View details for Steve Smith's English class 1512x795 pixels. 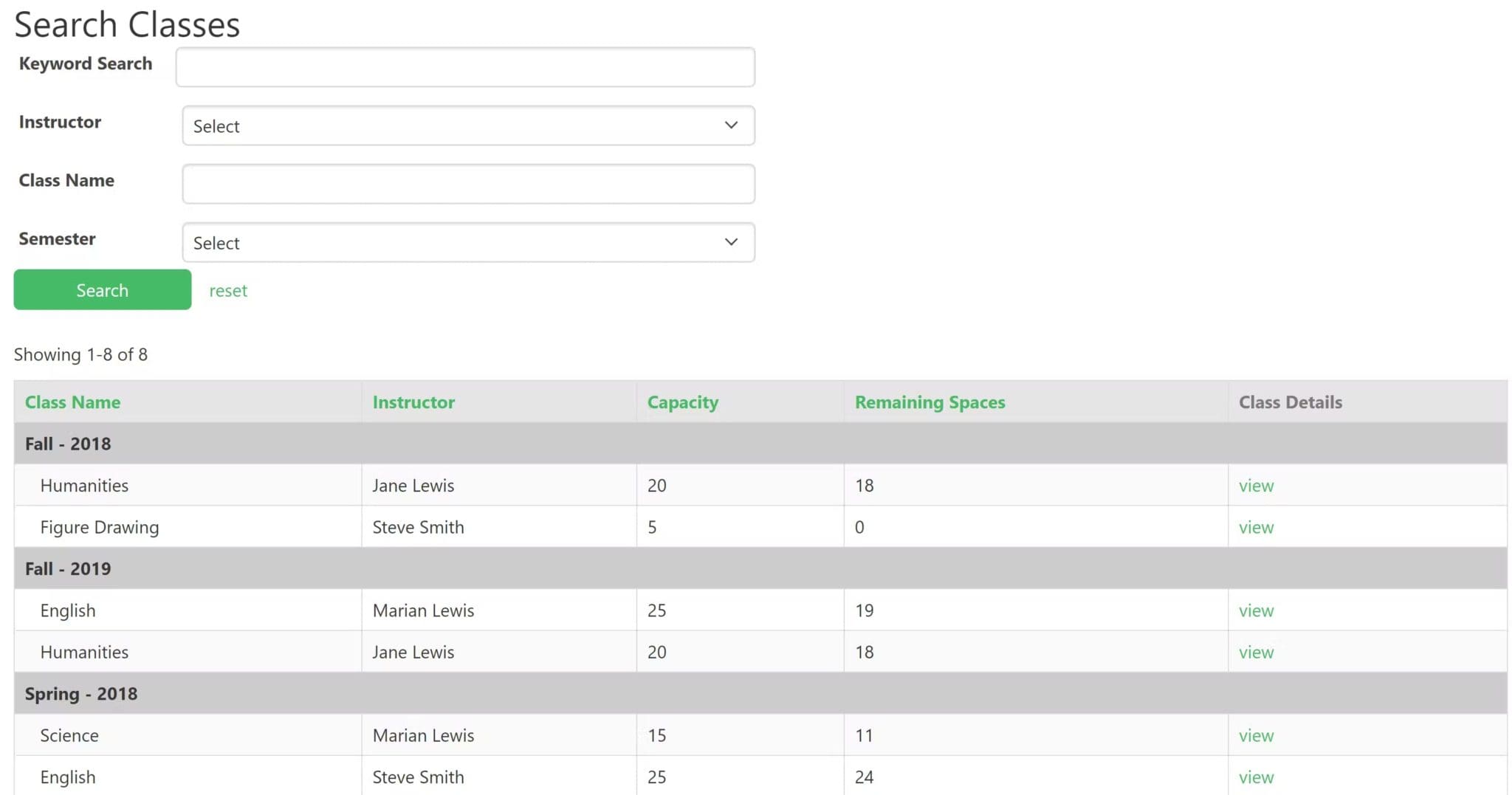tap(1256, 777)
